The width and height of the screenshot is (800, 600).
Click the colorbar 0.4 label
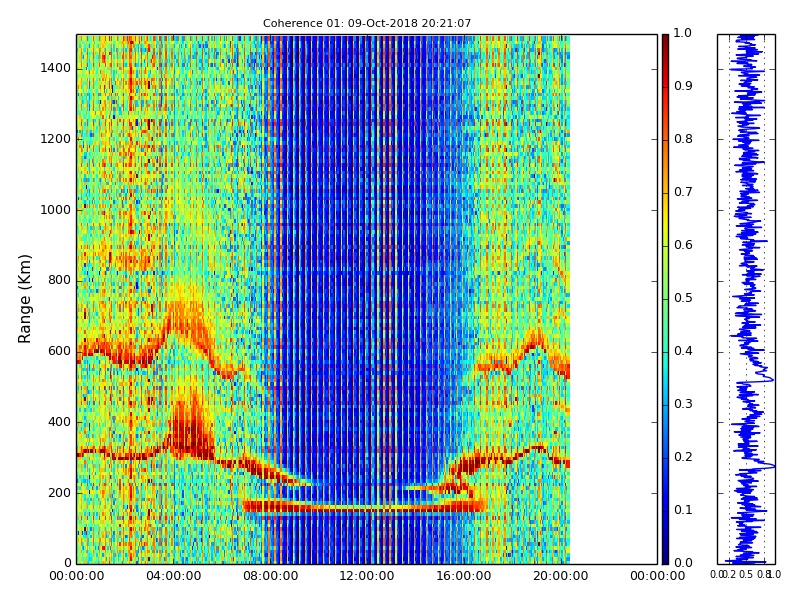click(x=683, y=351)
